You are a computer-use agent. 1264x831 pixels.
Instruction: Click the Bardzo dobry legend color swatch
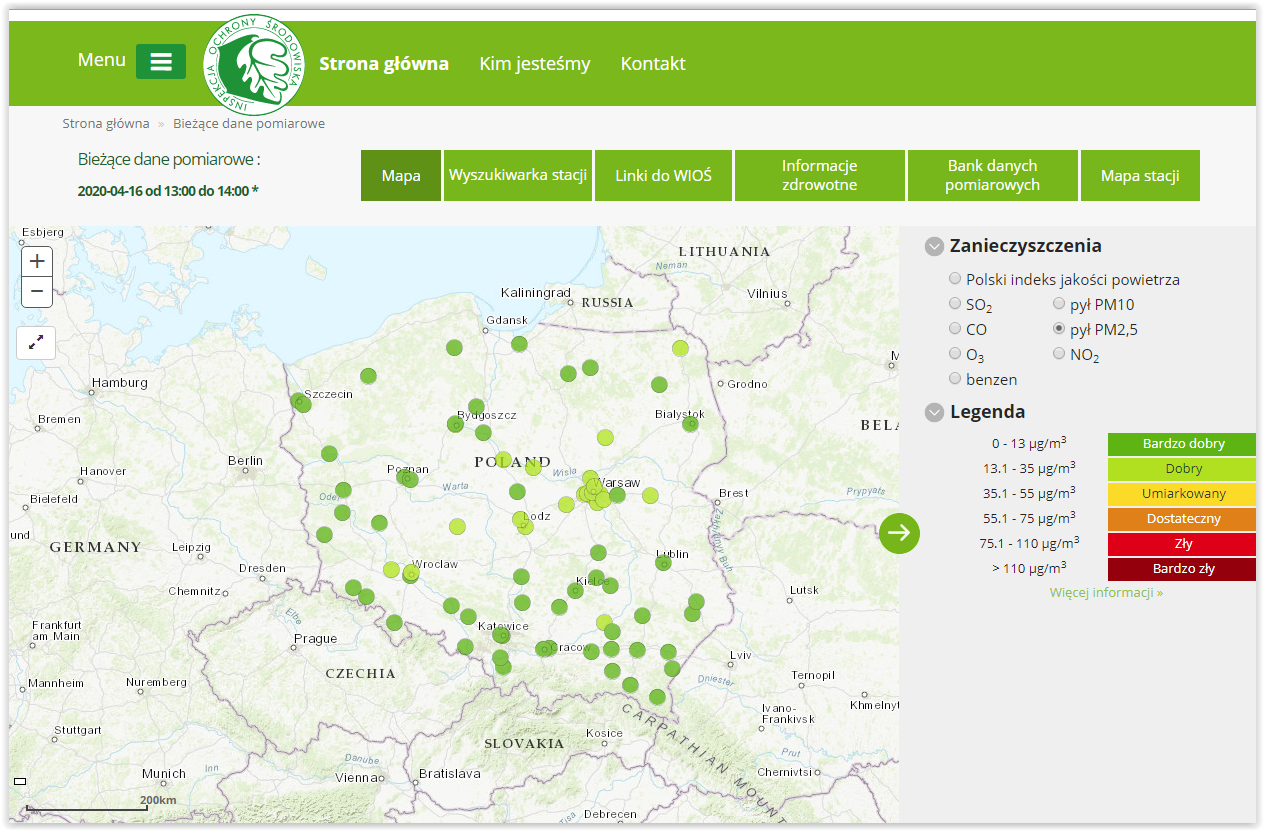pos(1181,444)
